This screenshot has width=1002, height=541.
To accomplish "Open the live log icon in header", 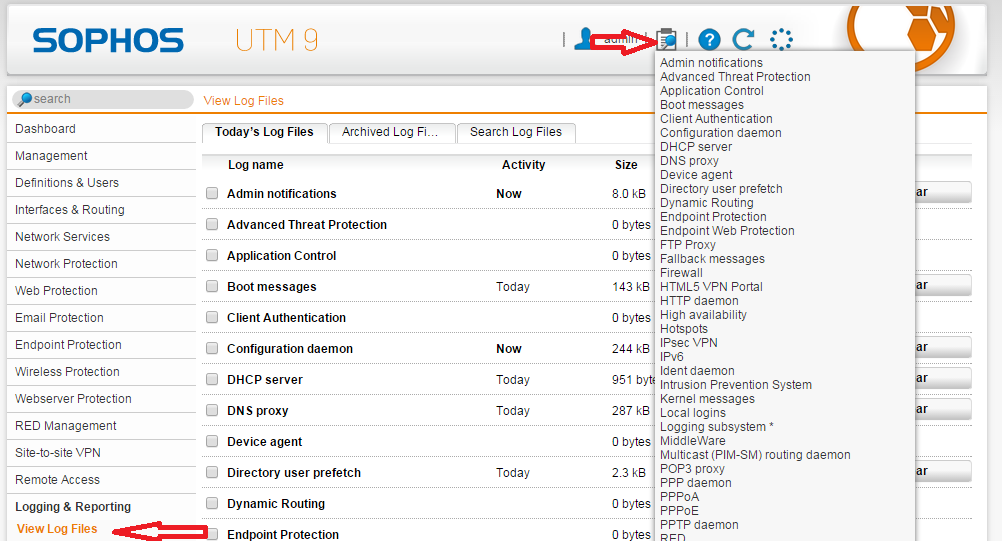I will click(667, 40).
